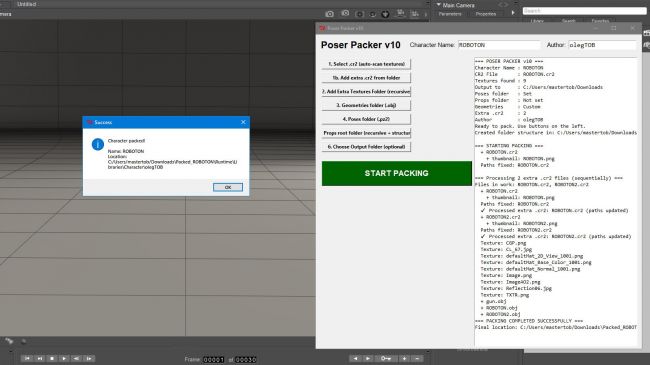Go to previous keyframe
650x365 pixels.
[355, 358]
